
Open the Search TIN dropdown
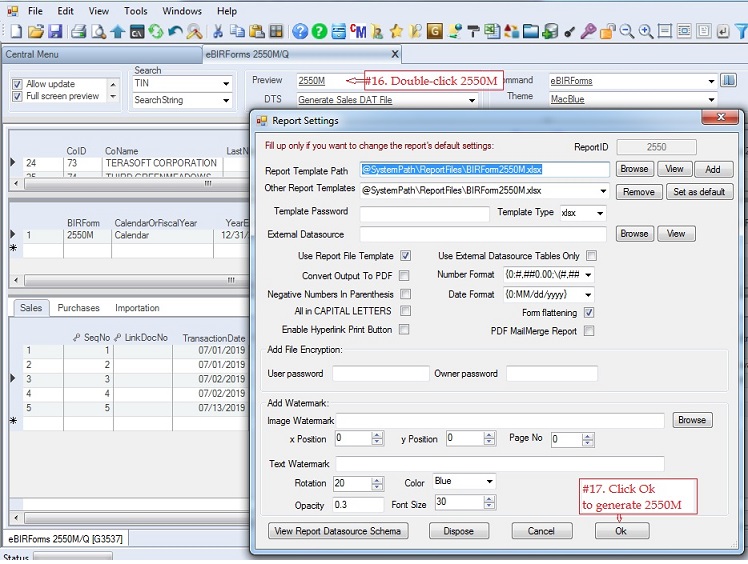click(226, 84)
